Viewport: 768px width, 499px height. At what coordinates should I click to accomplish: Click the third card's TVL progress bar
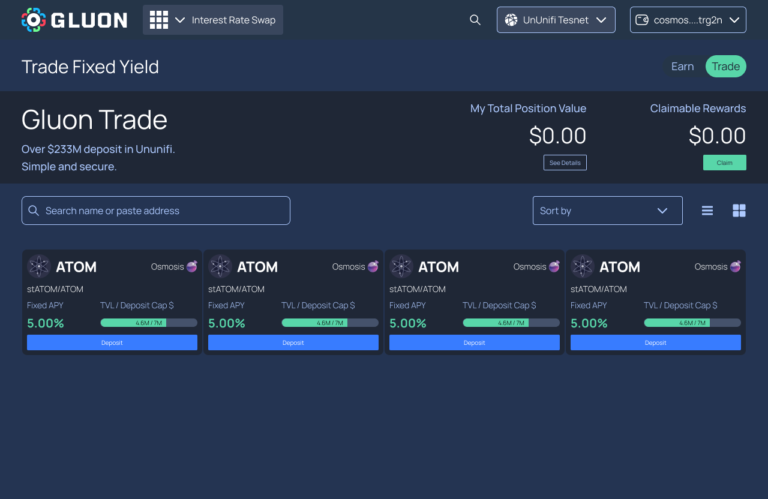(x=511, y=323)
